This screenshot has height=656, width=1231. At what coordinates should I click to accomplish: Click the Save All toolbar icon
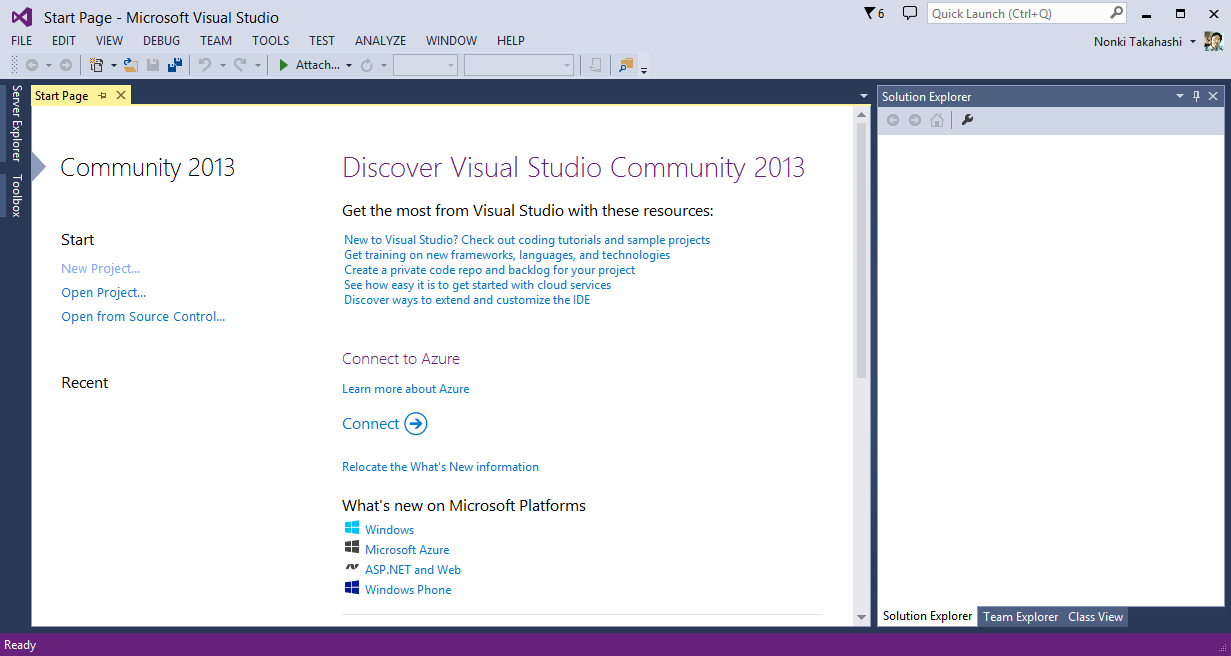click(x=175, y=65)
